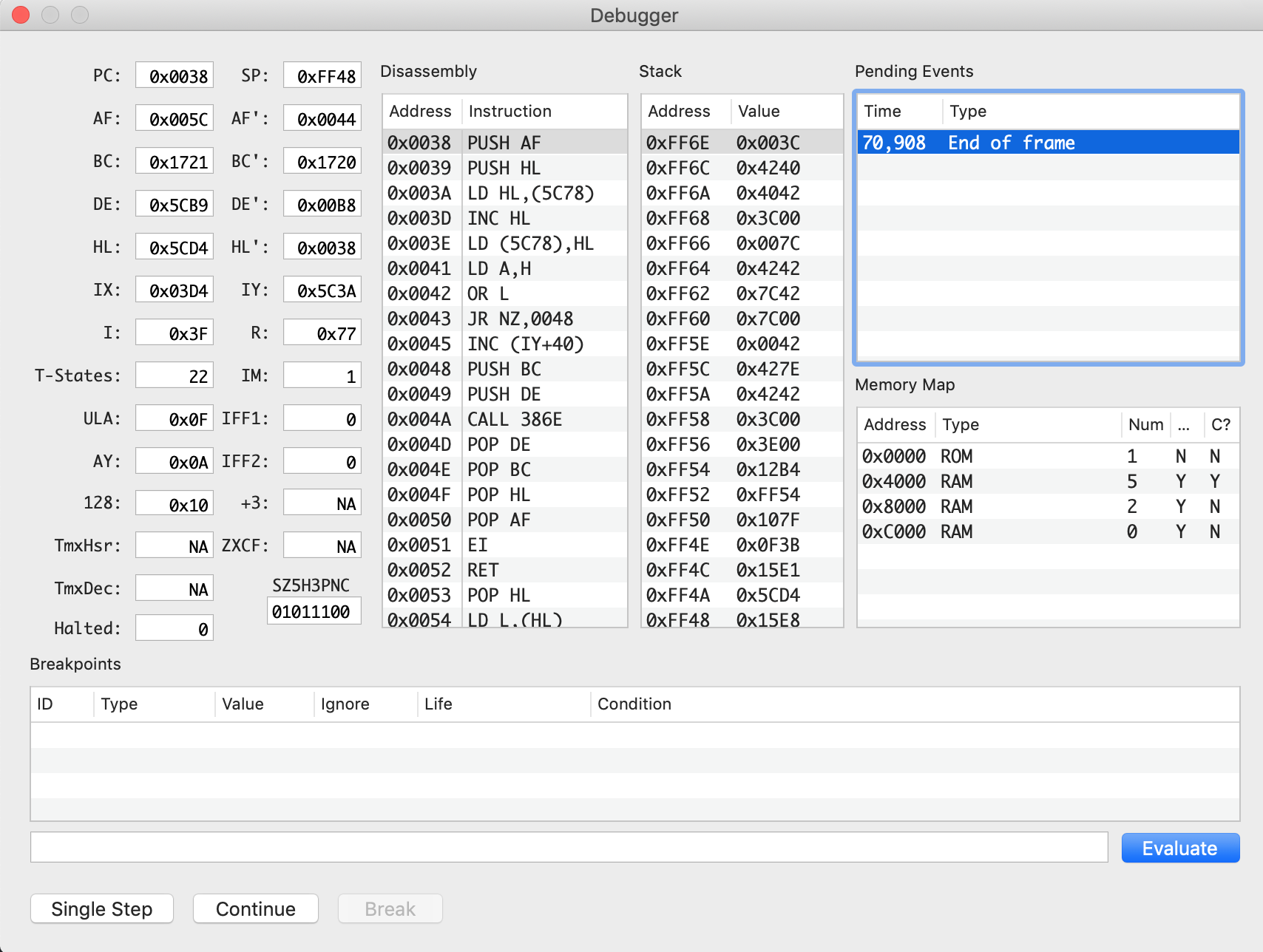
Task: Click the 128 value field
Action: click(x=175, y=504)
